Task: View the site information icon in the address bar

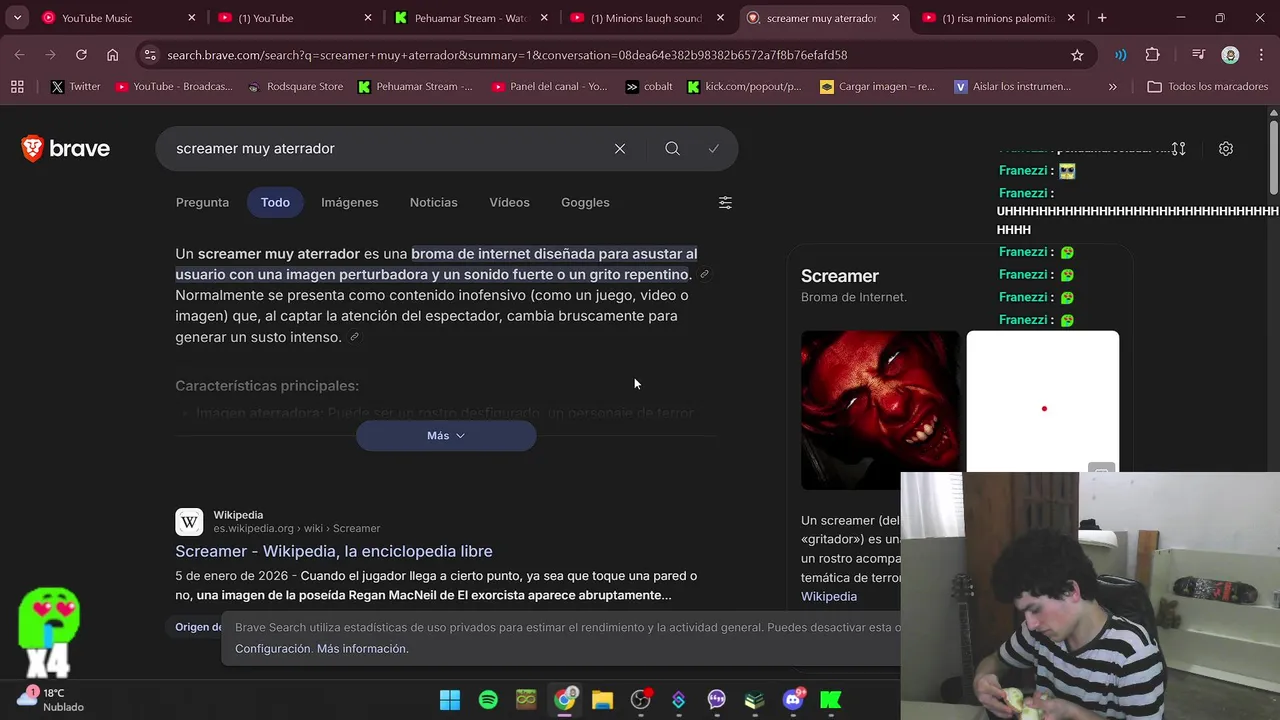Action: [150, 55]
